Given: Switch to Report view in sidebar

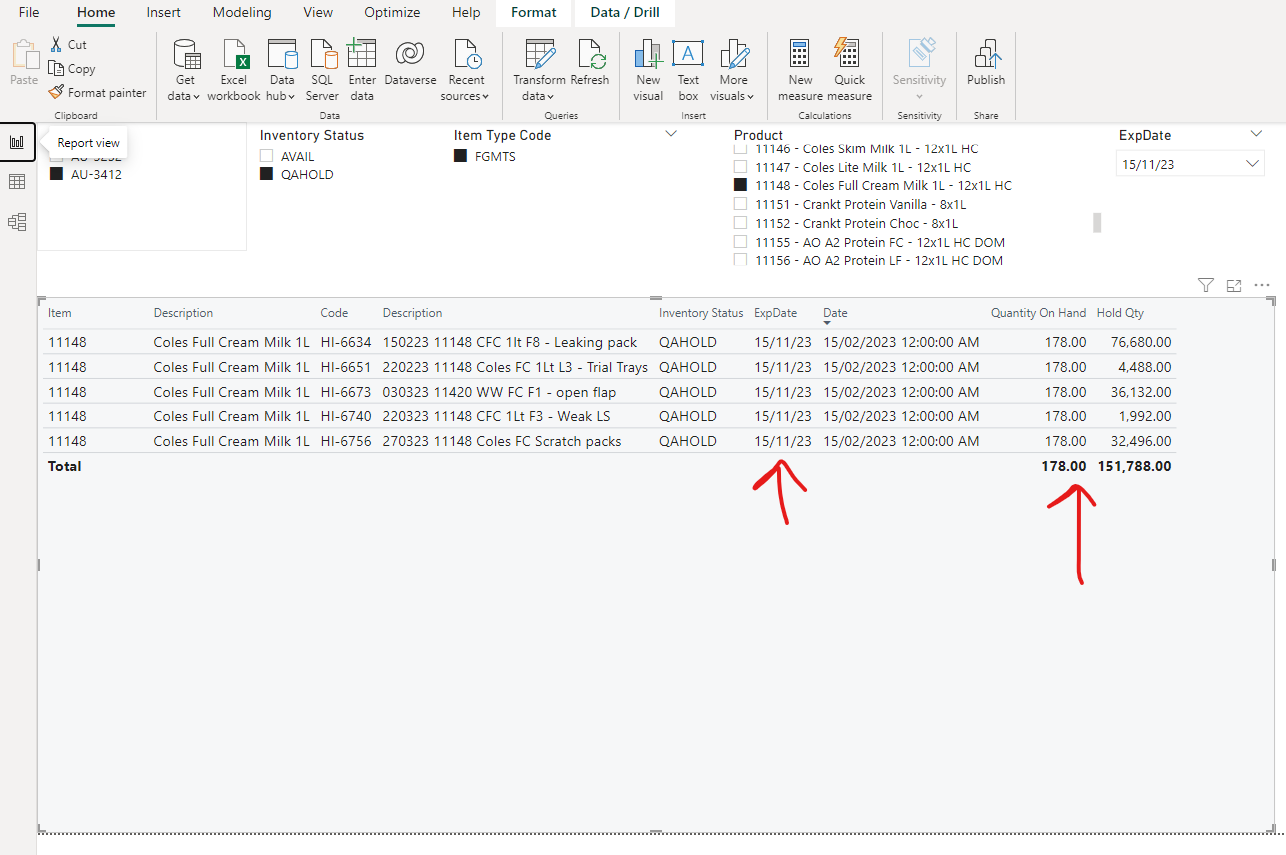Looking at the screenshot, I should coord(17,142).
